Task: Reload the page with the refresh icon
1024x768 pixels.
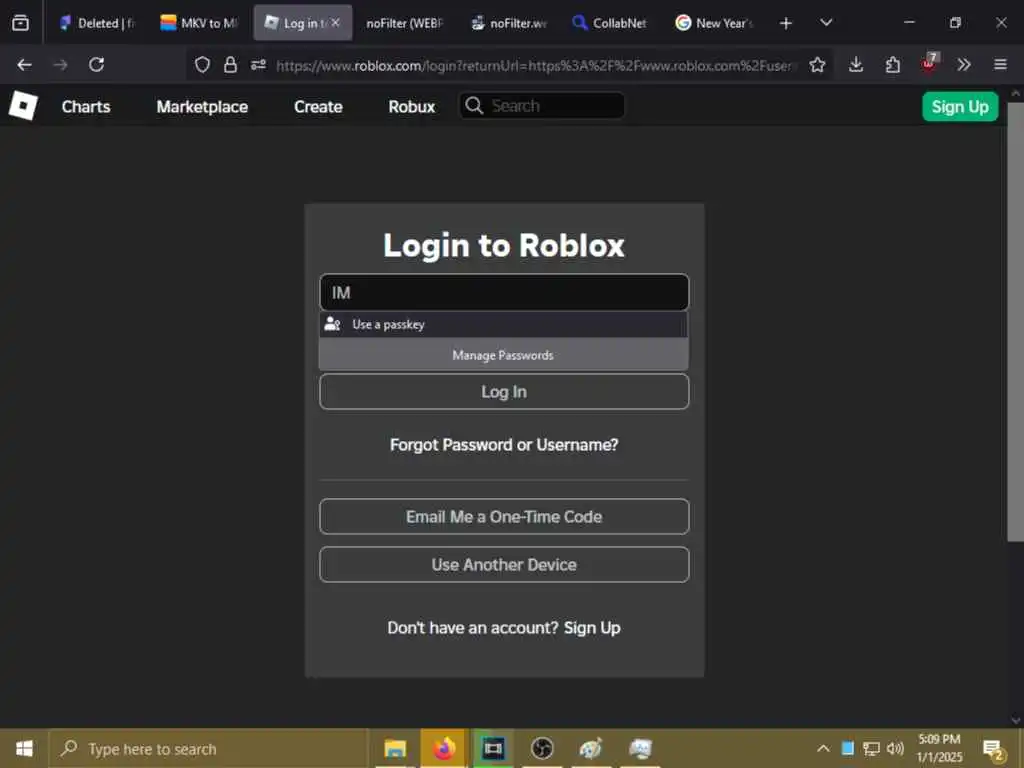Action: 97,65
